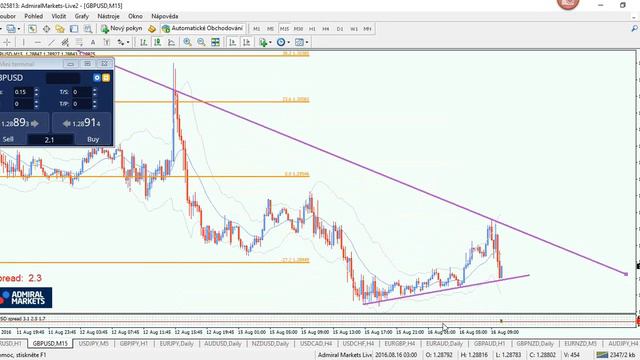The width and height of the screenshot is (640, 360).
Task: Switch to the EURJPY,Daily chart tab
Action: 176,344
